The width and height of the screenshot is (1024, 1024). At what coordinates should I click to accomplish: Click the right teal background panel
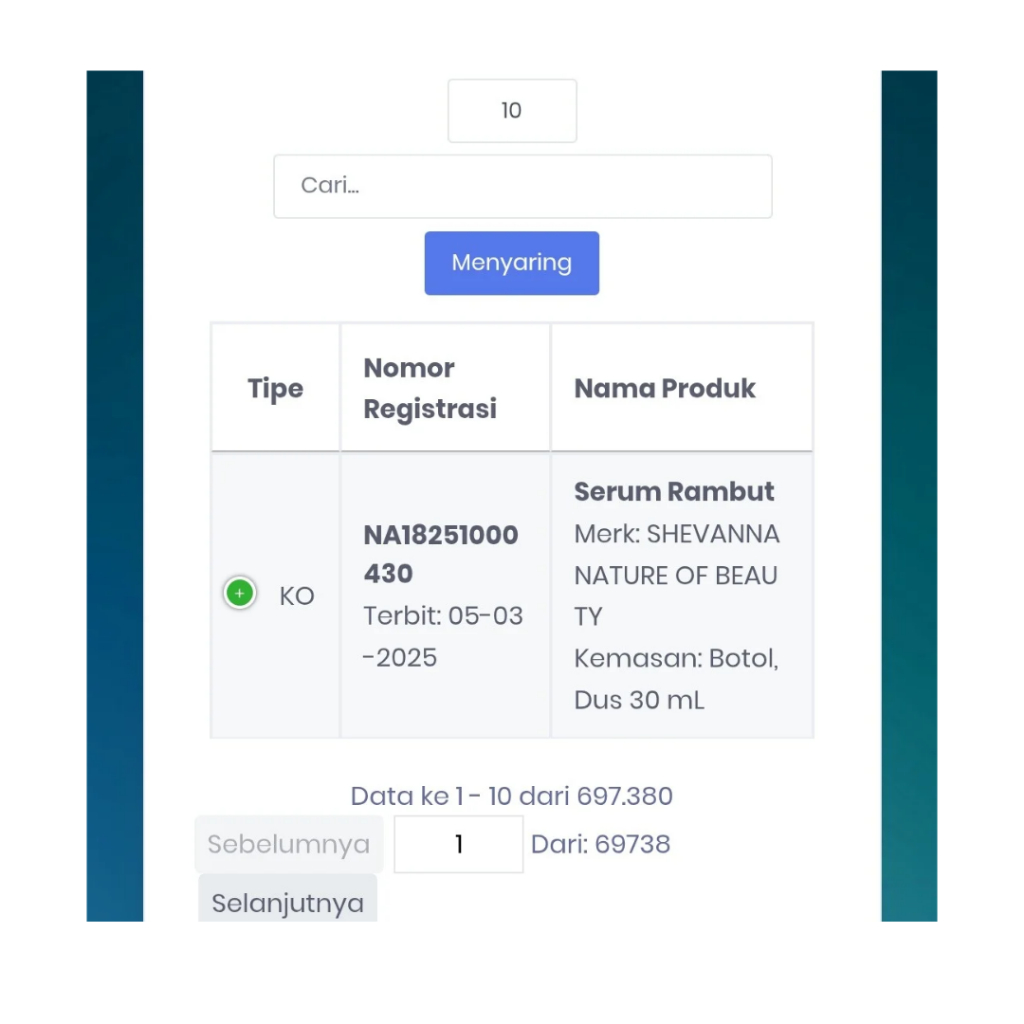point(909,496)
